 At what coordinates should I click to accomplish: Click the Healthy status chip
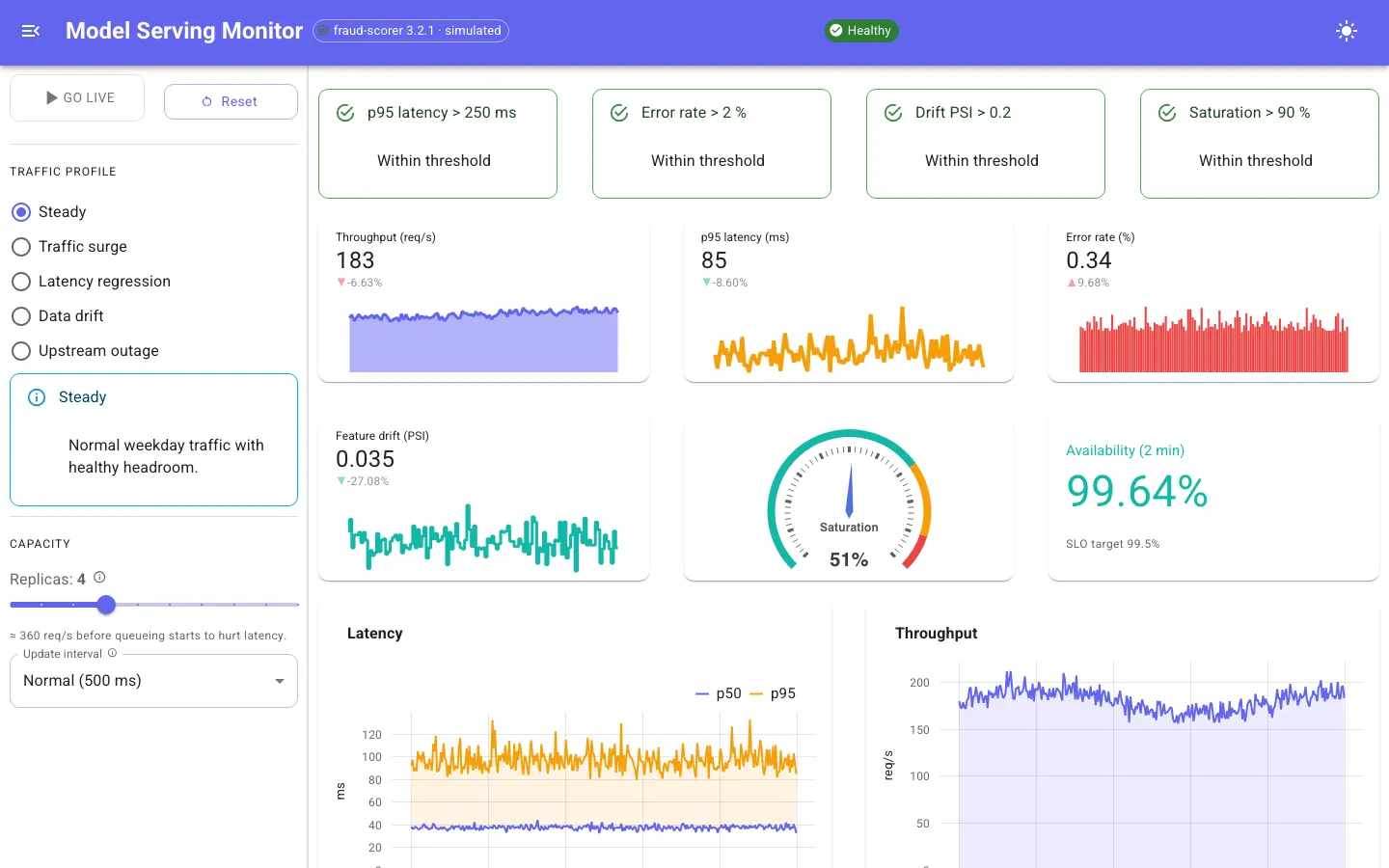tap(861, 31)
